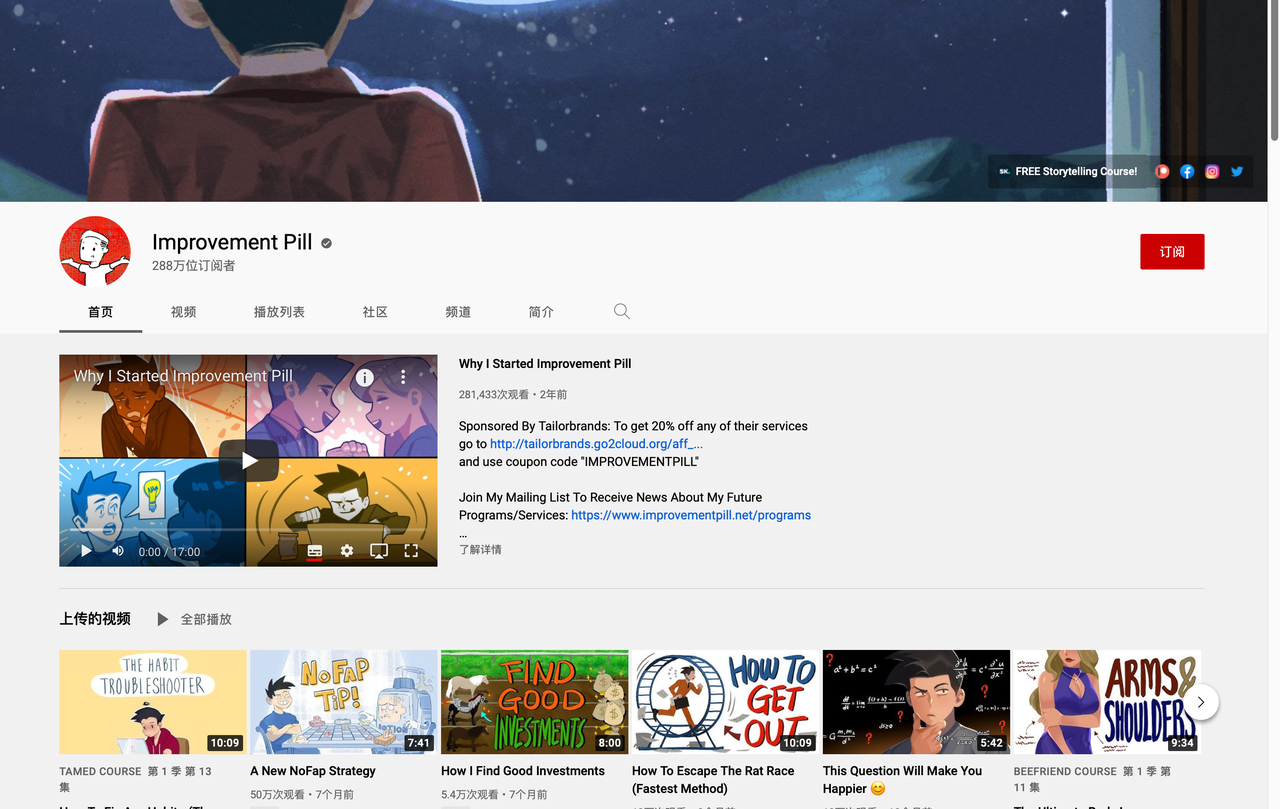The height and width of the screenshot is (809, 1280).
Task: Open video settings gear icon
Action: 347,551
